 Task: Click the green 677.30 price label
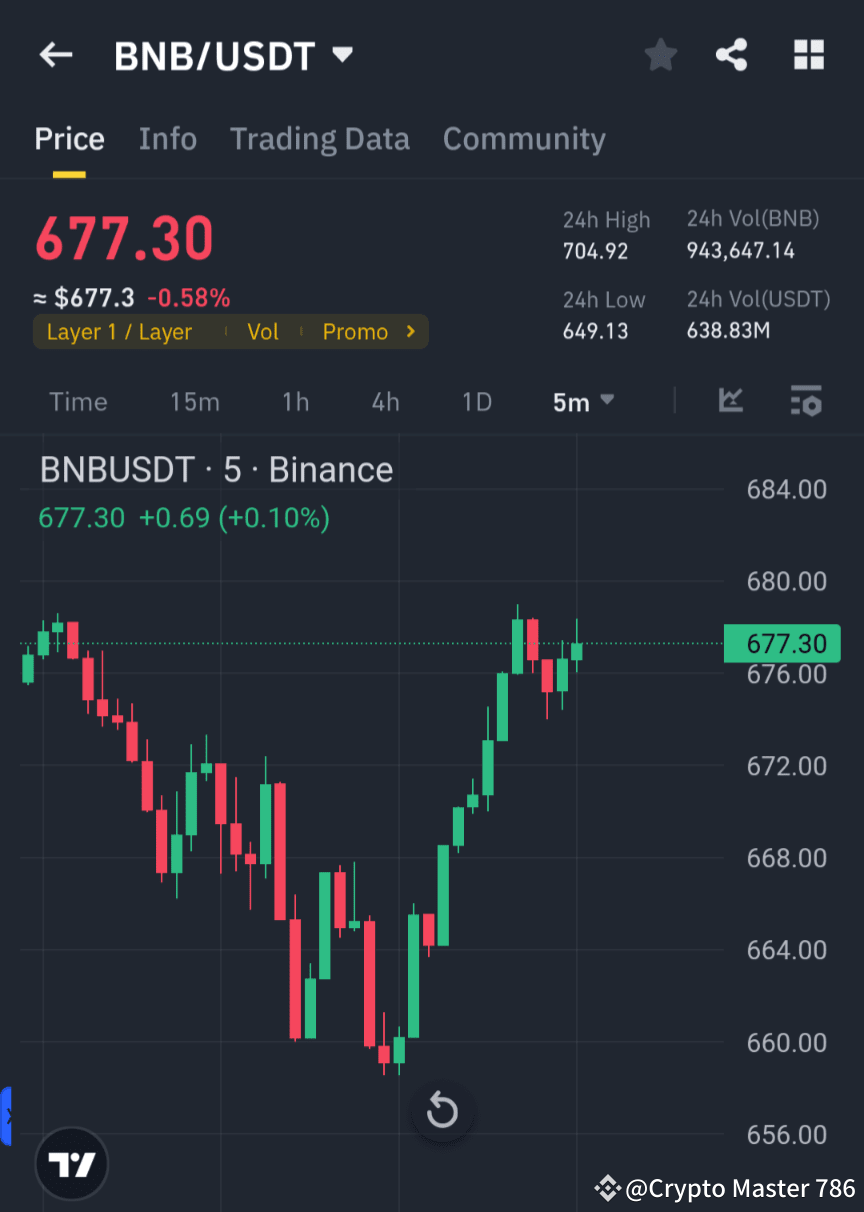point(783,643)
